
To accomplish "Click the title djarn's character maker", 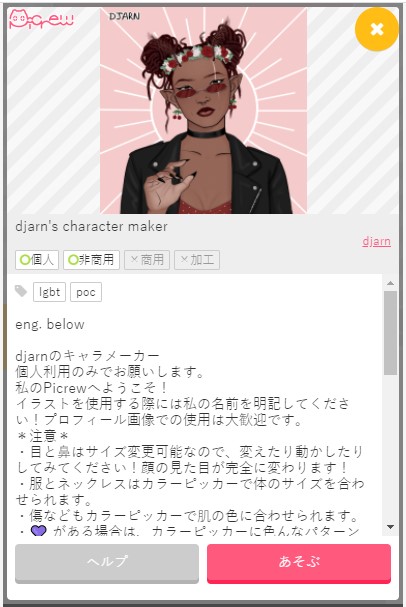I will point(91,226).
